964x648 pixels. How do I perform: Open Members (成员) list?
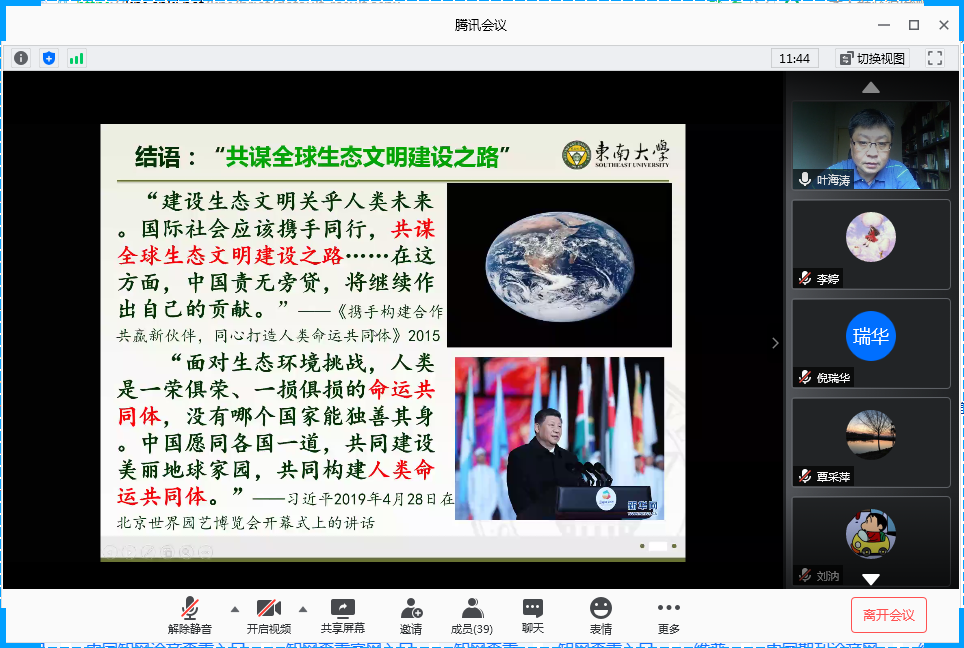pos(472,615)
